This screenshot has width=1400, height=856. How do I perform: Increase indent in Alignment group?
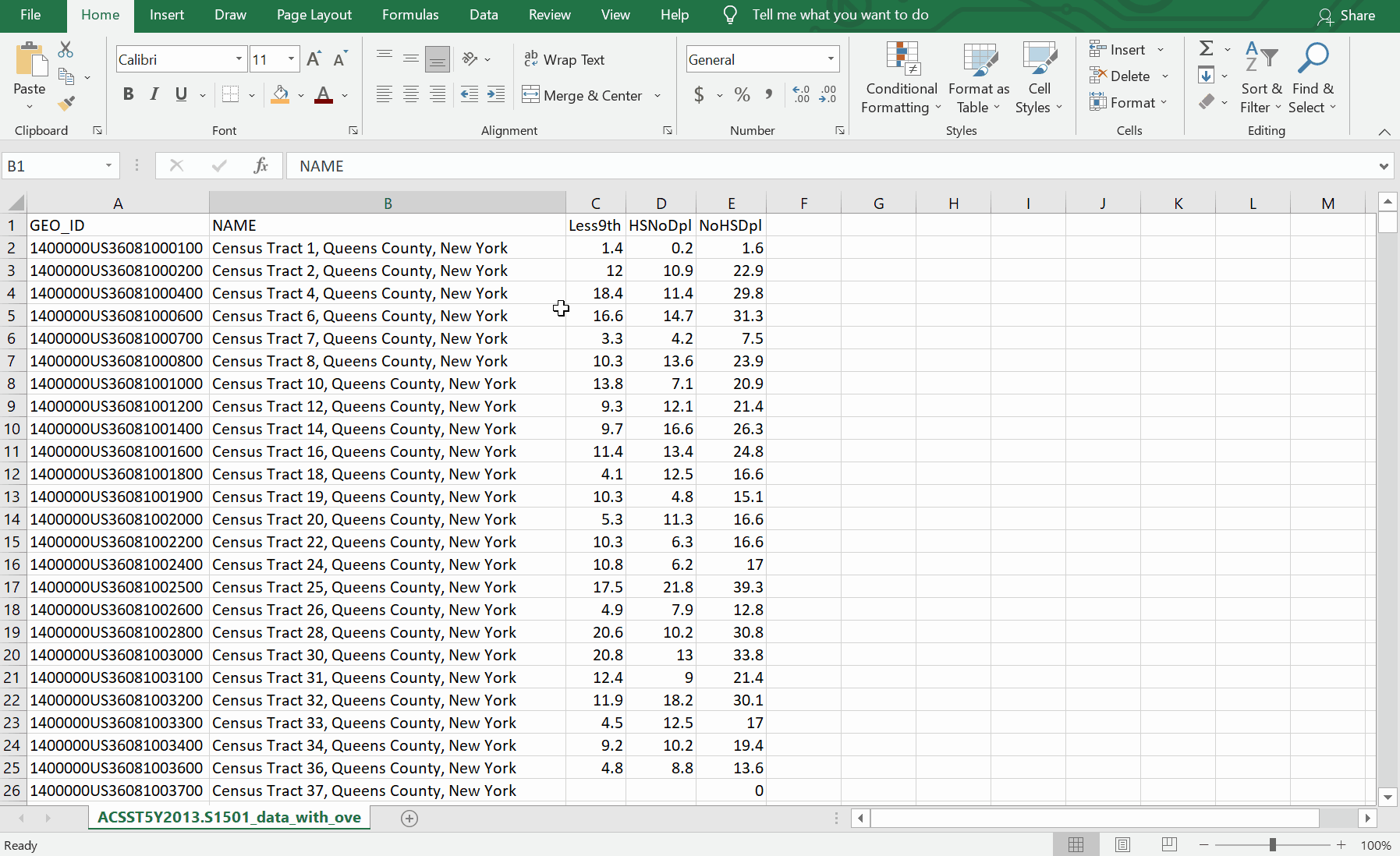click(496, 94)
